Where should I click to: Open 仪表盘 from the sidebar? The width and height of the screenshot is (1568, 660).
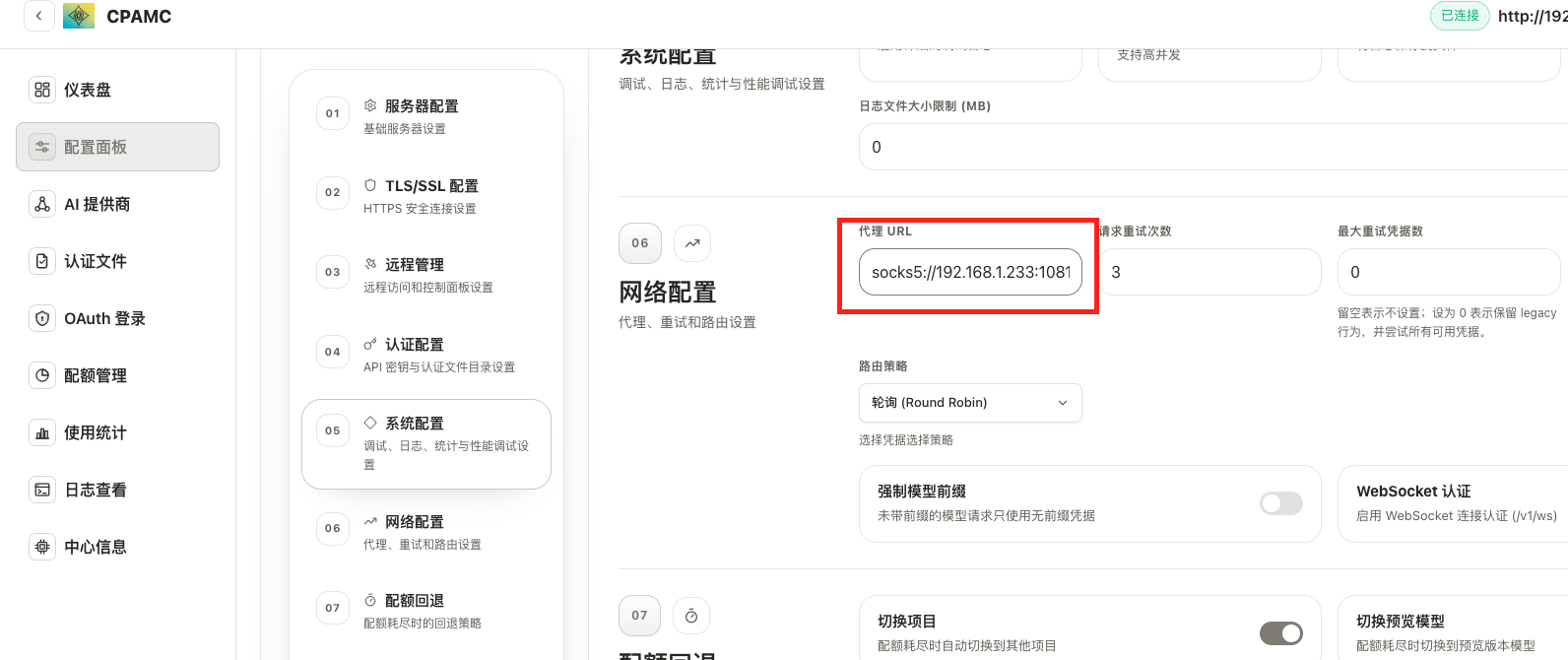(117, 90)
